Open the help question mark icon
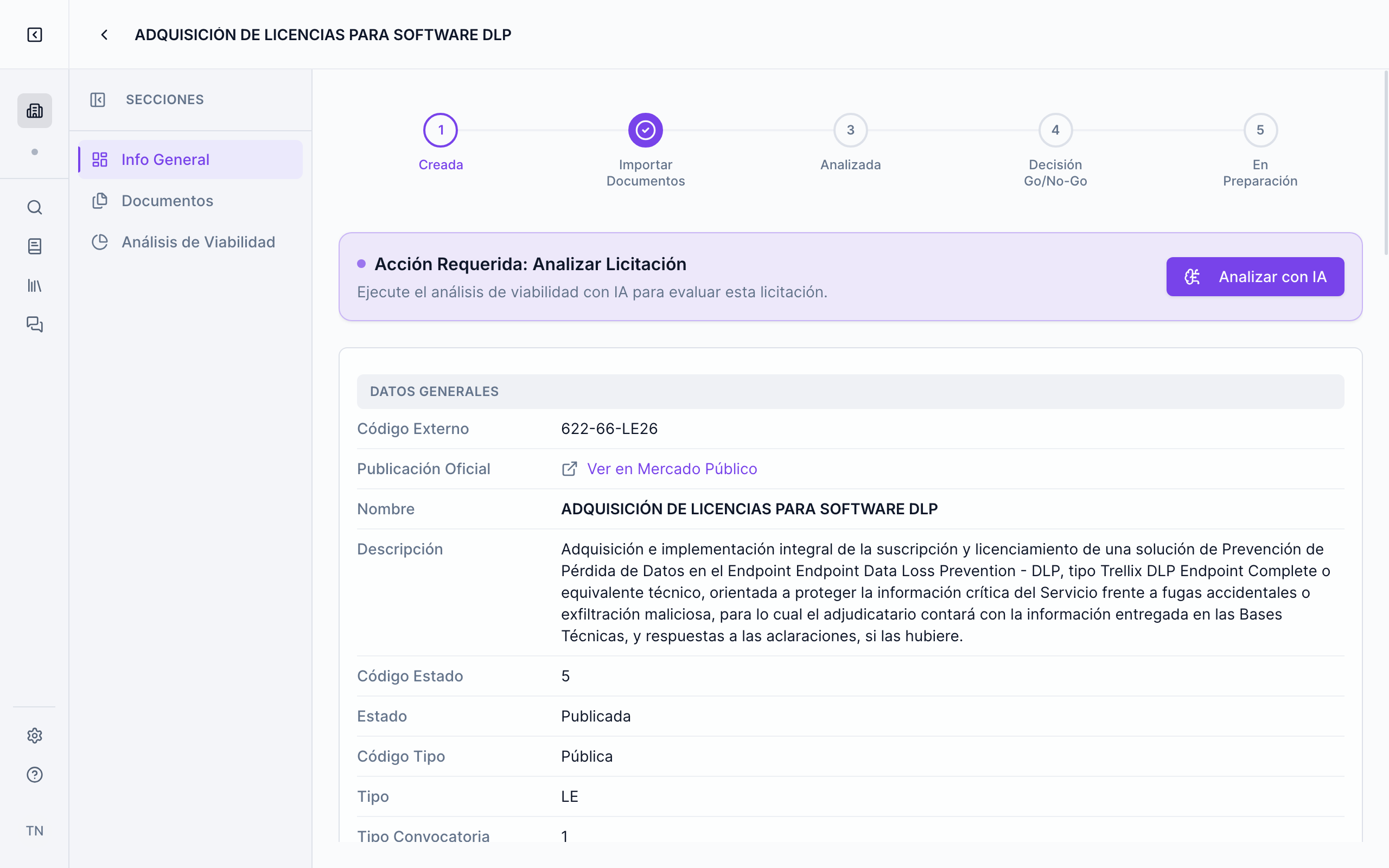The width and height of the screenshot is (1389, 868). tap(34, 775)
